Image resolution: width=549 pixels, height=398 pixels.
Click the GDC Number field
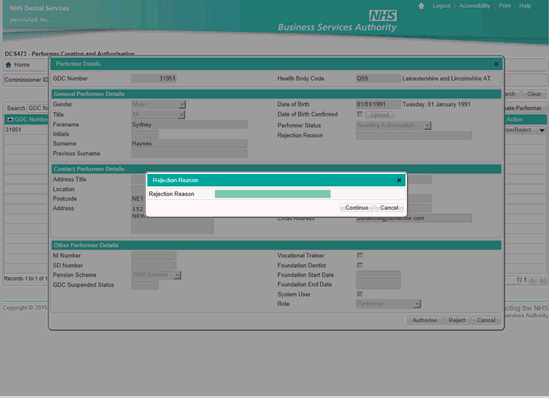154,78
